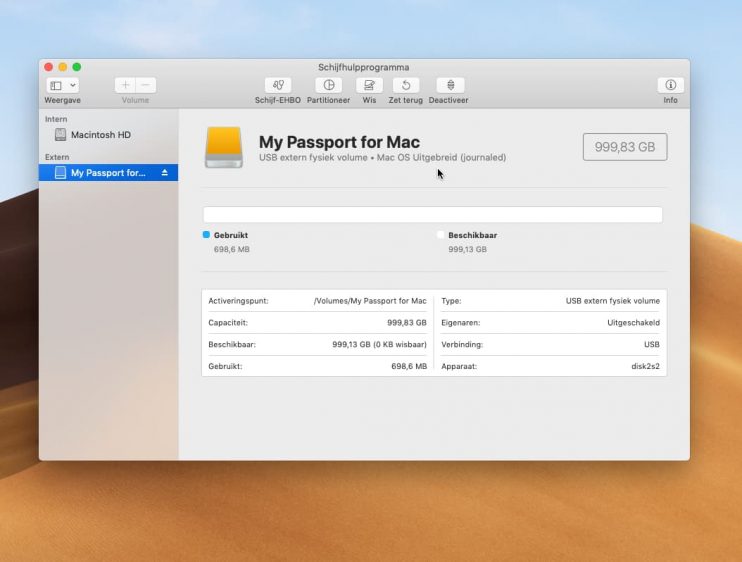Click the 698,6 MB text under Gebruikt legend

[231, 249]
